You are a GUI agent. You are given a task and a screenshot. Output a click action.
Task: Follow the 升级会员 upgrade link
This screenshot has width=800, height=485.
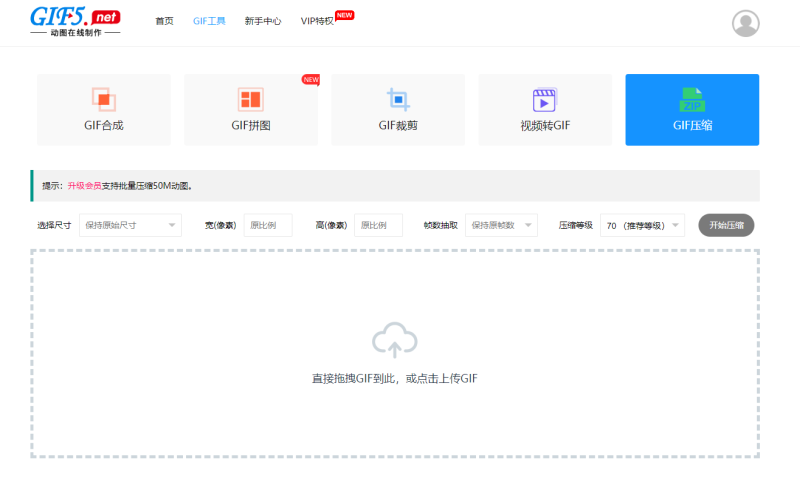point(85,186)
